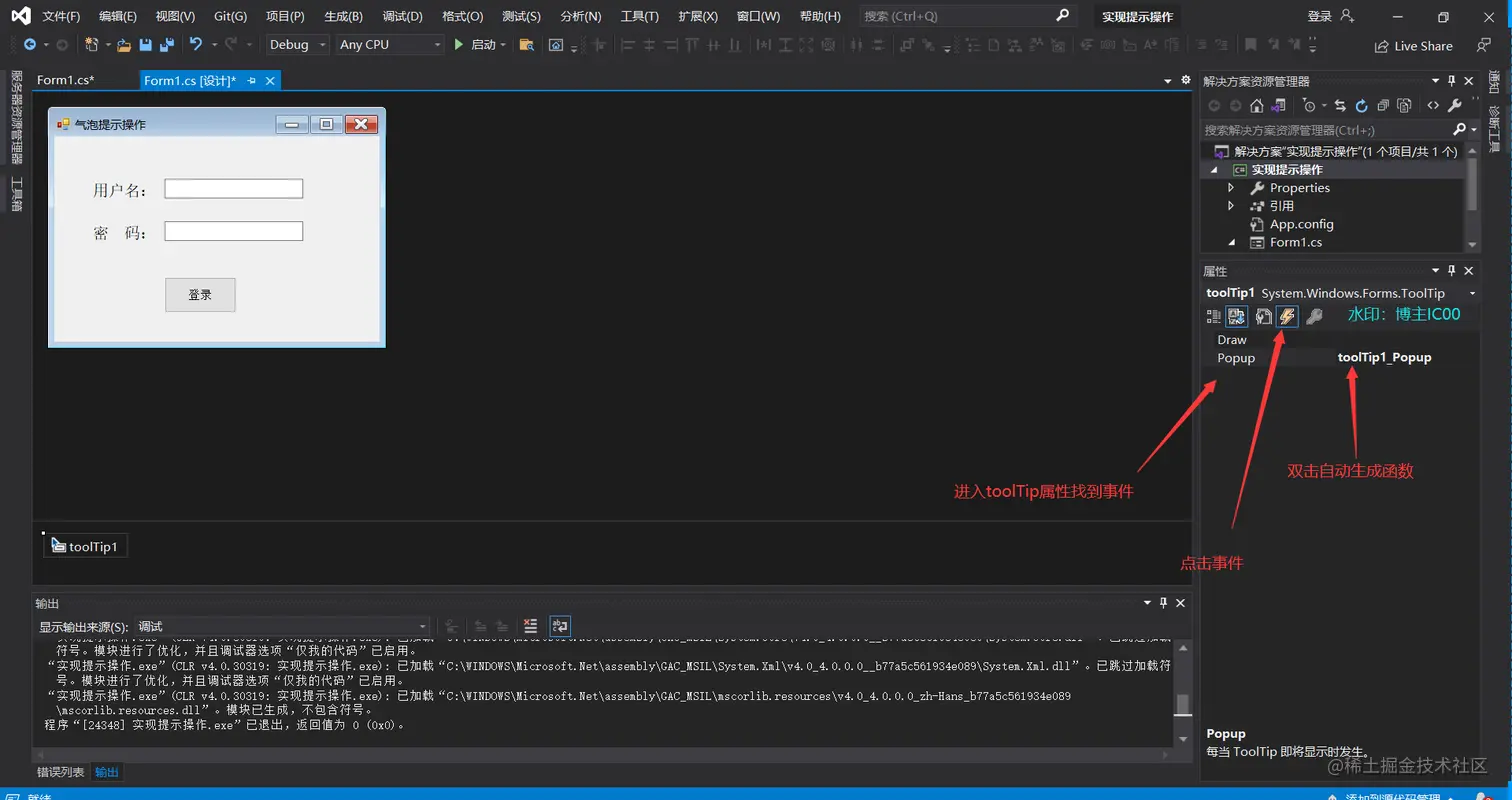Click the Live Share icon

[1382, 46]
